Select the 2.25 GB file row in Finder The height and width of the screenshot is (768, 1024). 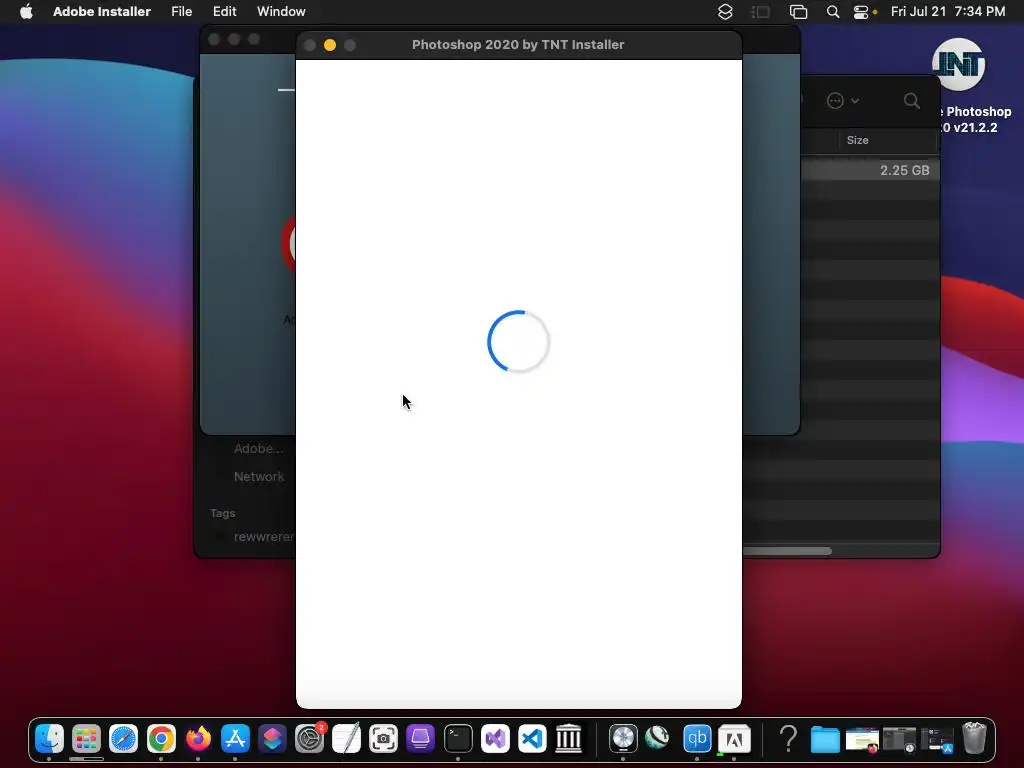(x=870, y=170)
